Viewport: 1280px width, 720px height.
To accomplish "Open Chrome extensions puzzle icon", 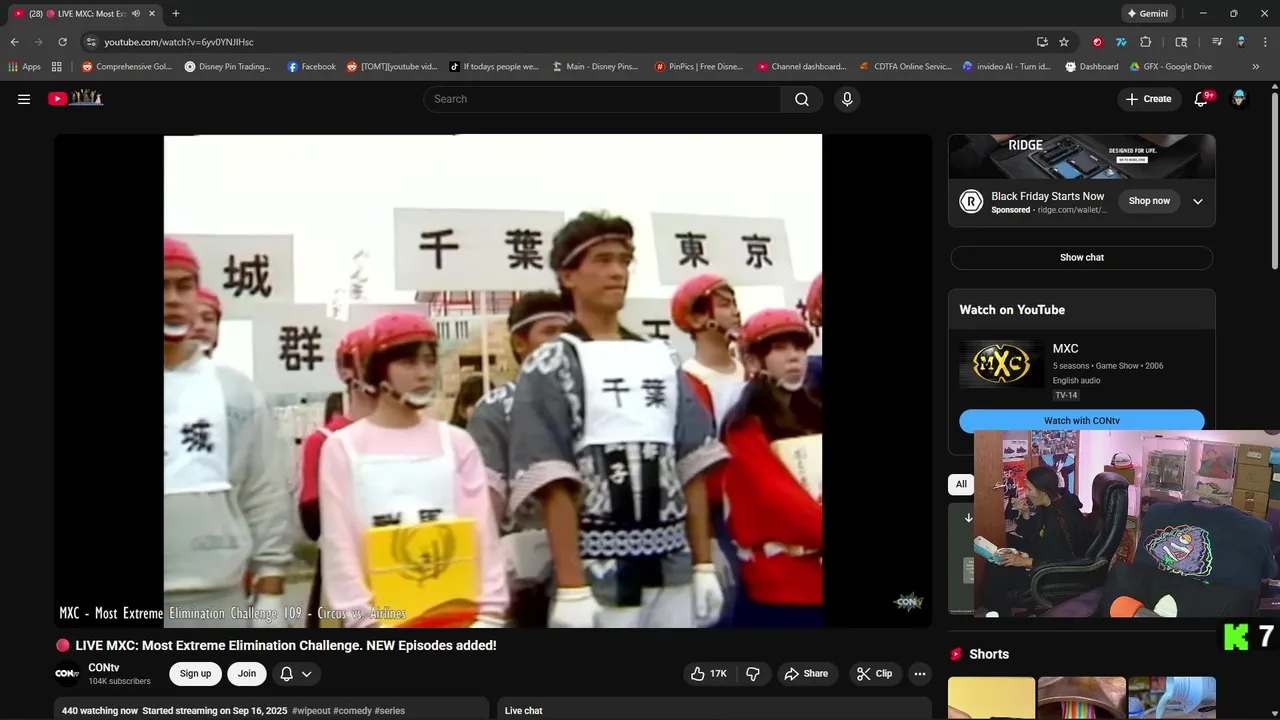I will tap(1146, 42).
